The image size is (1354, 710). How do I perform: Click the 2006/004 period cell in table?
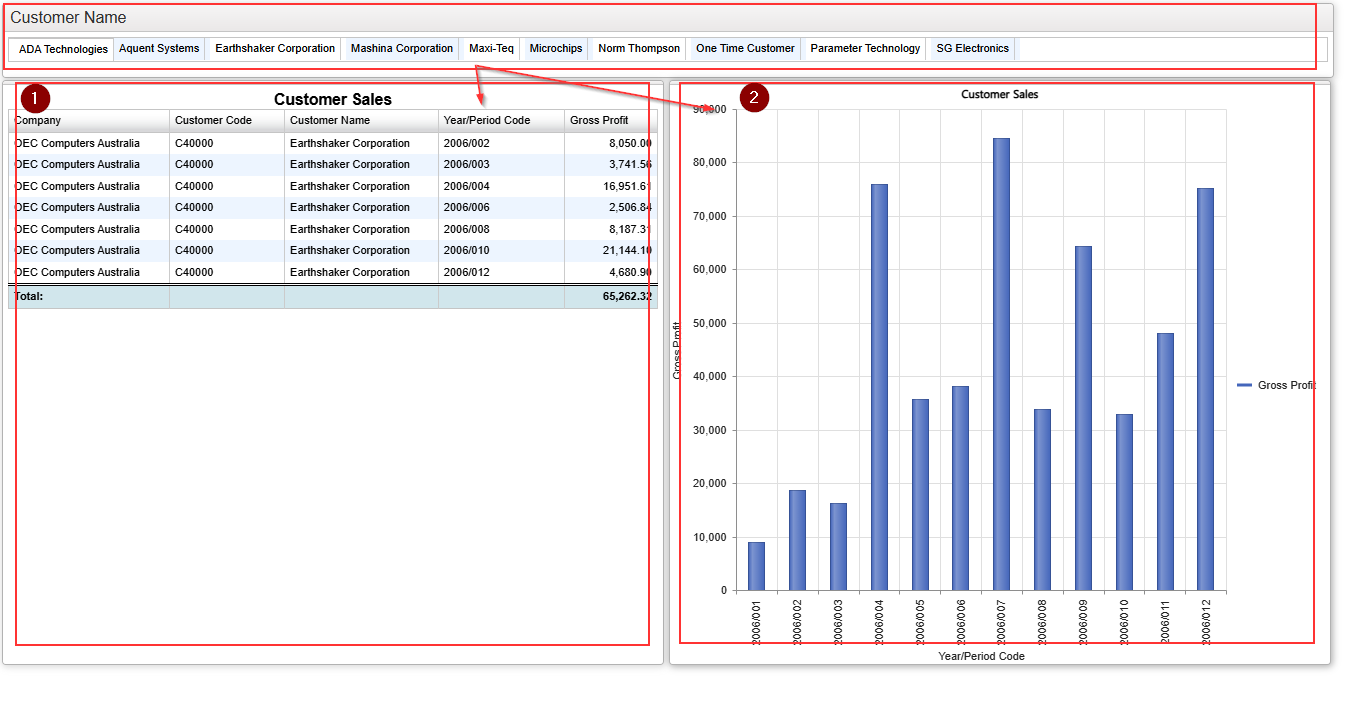click(501, 186)
